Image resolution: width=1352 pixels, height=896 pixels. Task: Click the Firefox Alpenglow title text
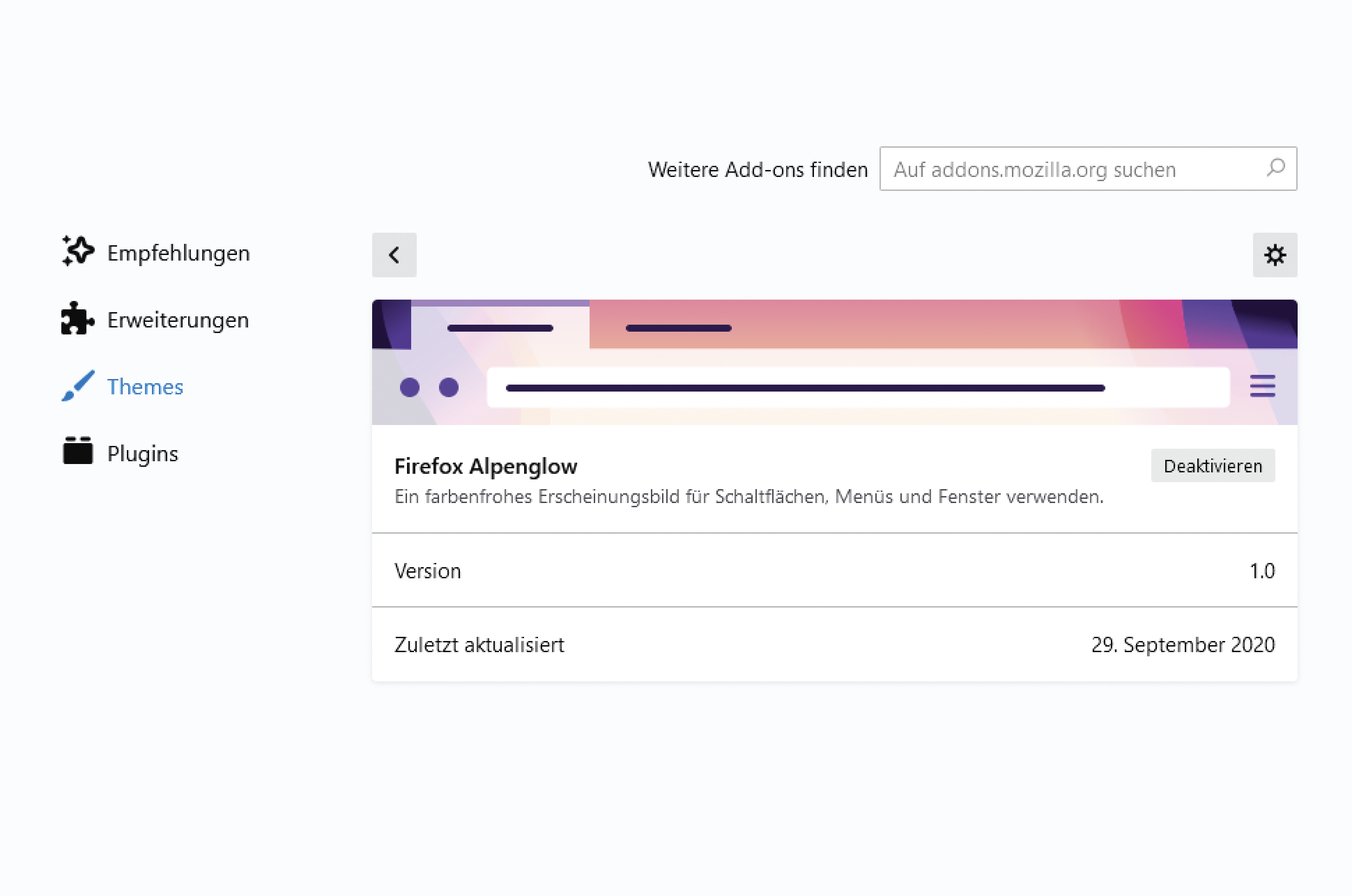[486, 466]
